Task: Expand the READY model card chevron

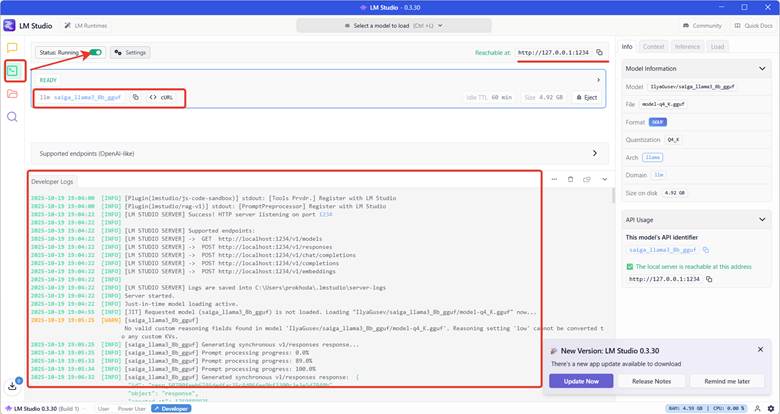Action: [598, 80]
